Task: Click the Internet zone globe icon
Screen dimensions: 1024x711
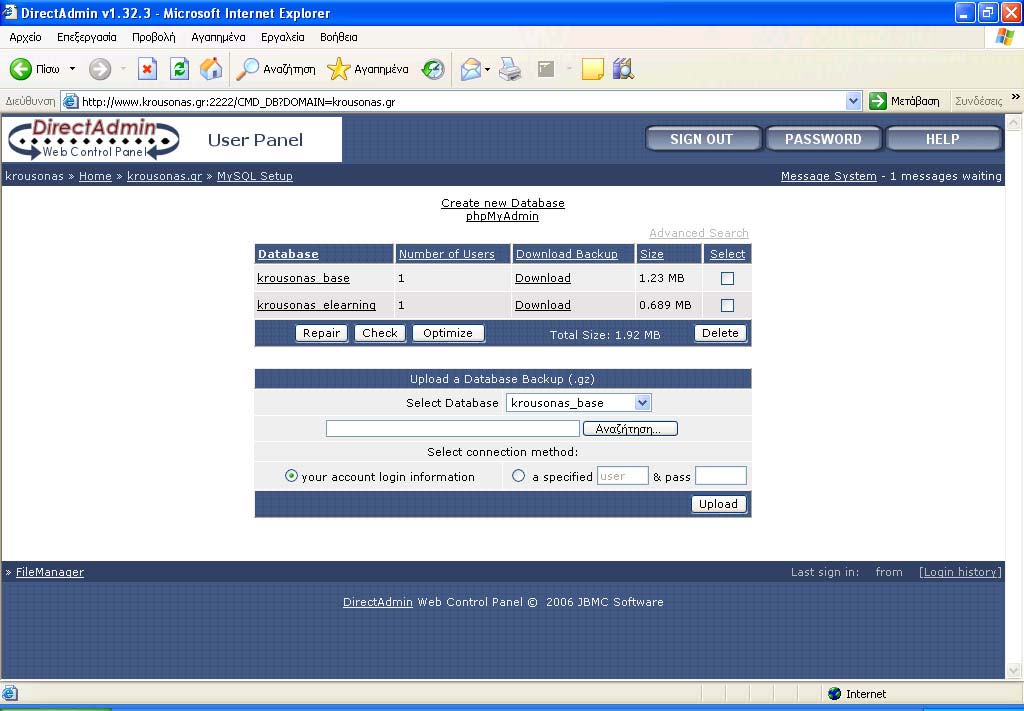Action: 834,693
